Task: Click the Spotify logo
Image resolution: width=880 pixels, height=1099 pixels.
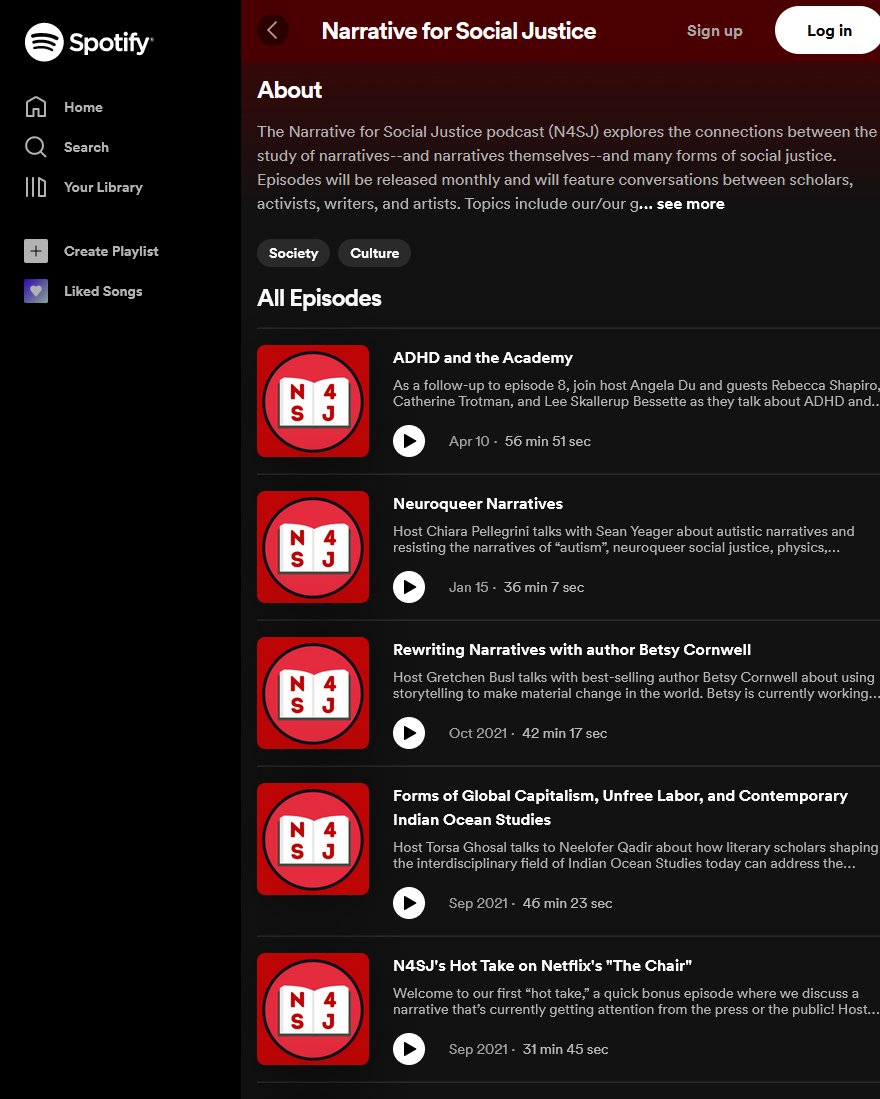Action: pyautogui.click(x=89, y=42)
